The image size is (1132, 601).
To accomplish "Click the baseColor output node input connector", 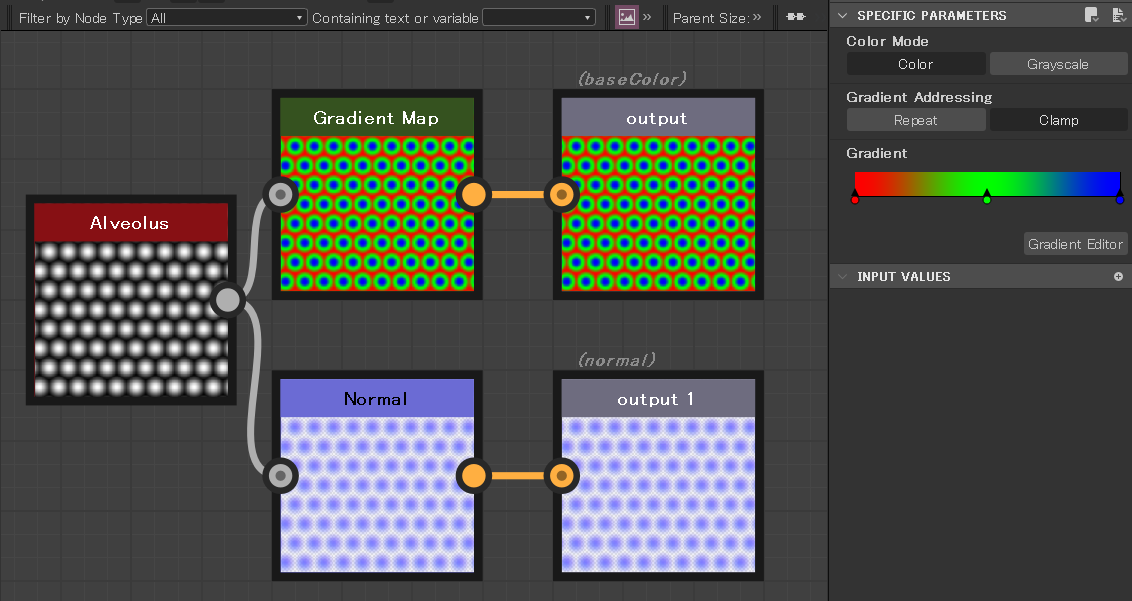I will [562, 194].
